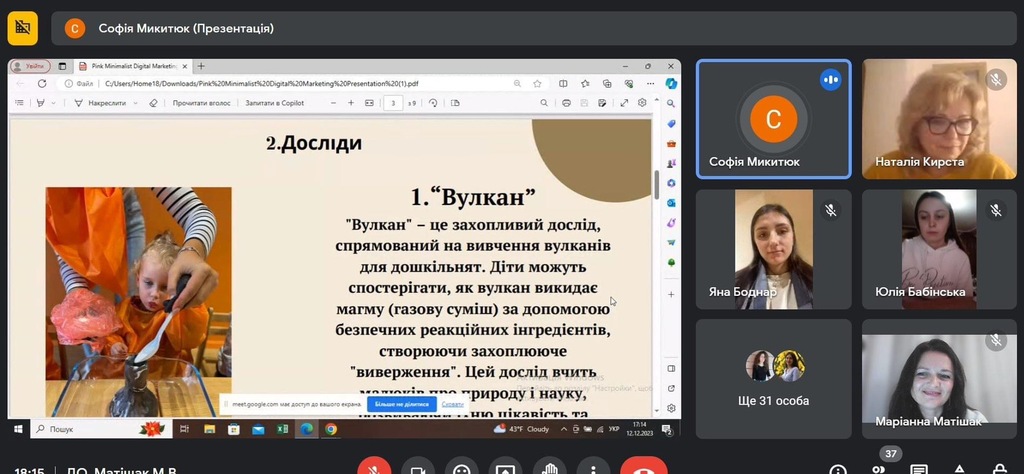Toggle the microphone in Meet controls

tap(376, 469)
